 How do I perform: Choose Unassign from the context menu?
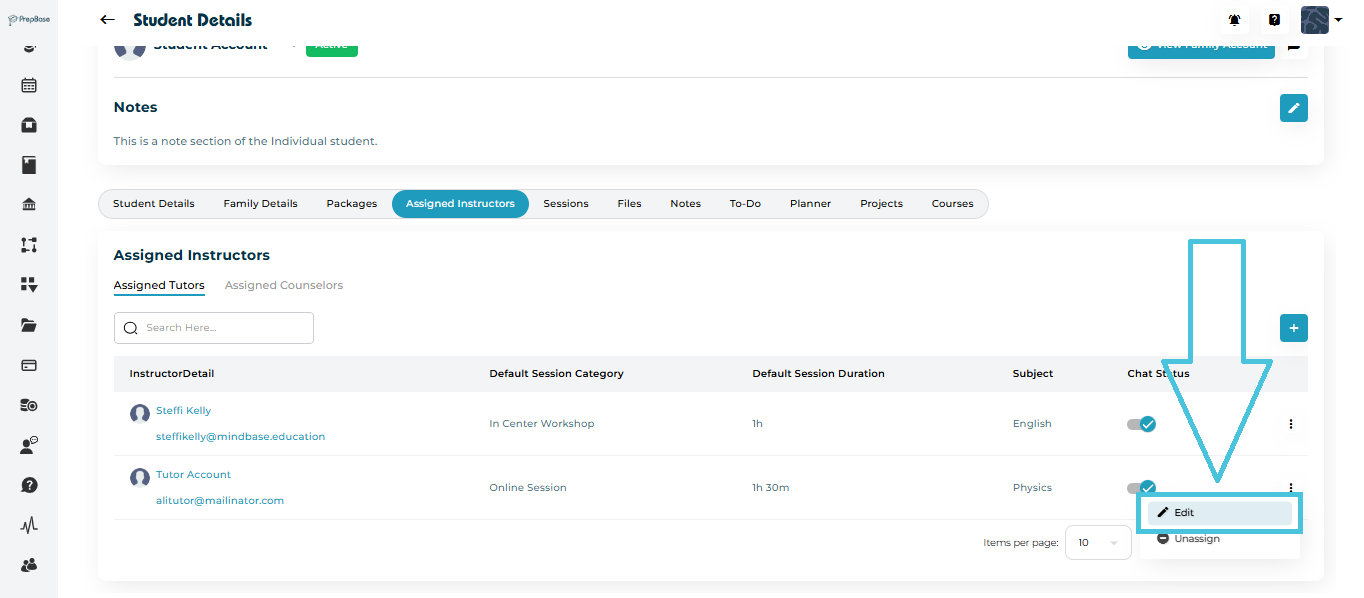1196,539
